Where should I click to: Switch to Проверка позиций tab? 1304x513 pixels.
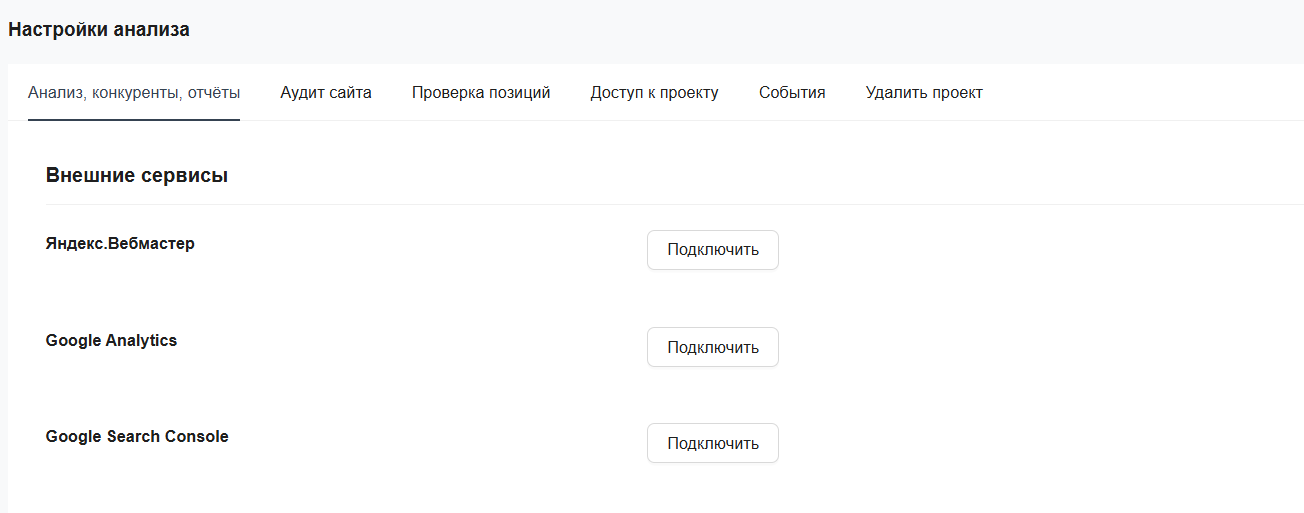(x=480, y=93)
